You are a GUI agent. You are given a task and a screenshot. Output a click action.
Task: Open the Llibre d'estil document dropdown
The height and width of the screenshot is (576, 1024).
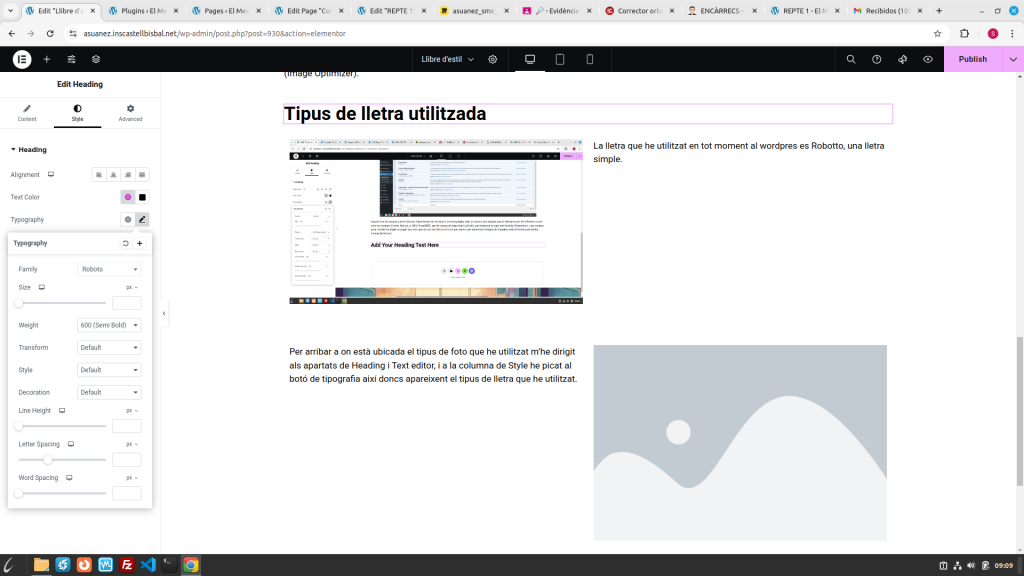click(x=447, y=59)
